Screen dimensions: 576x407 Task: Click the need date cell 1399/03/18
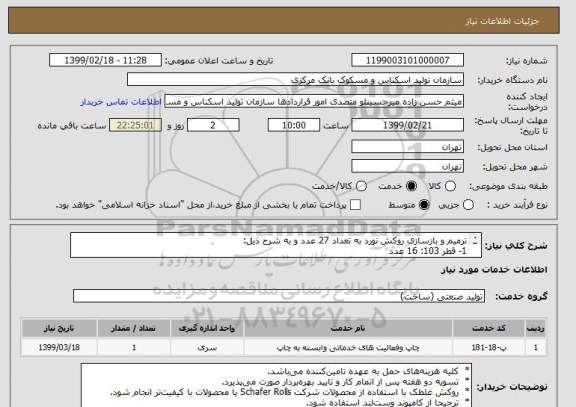(x=59, y=347)
